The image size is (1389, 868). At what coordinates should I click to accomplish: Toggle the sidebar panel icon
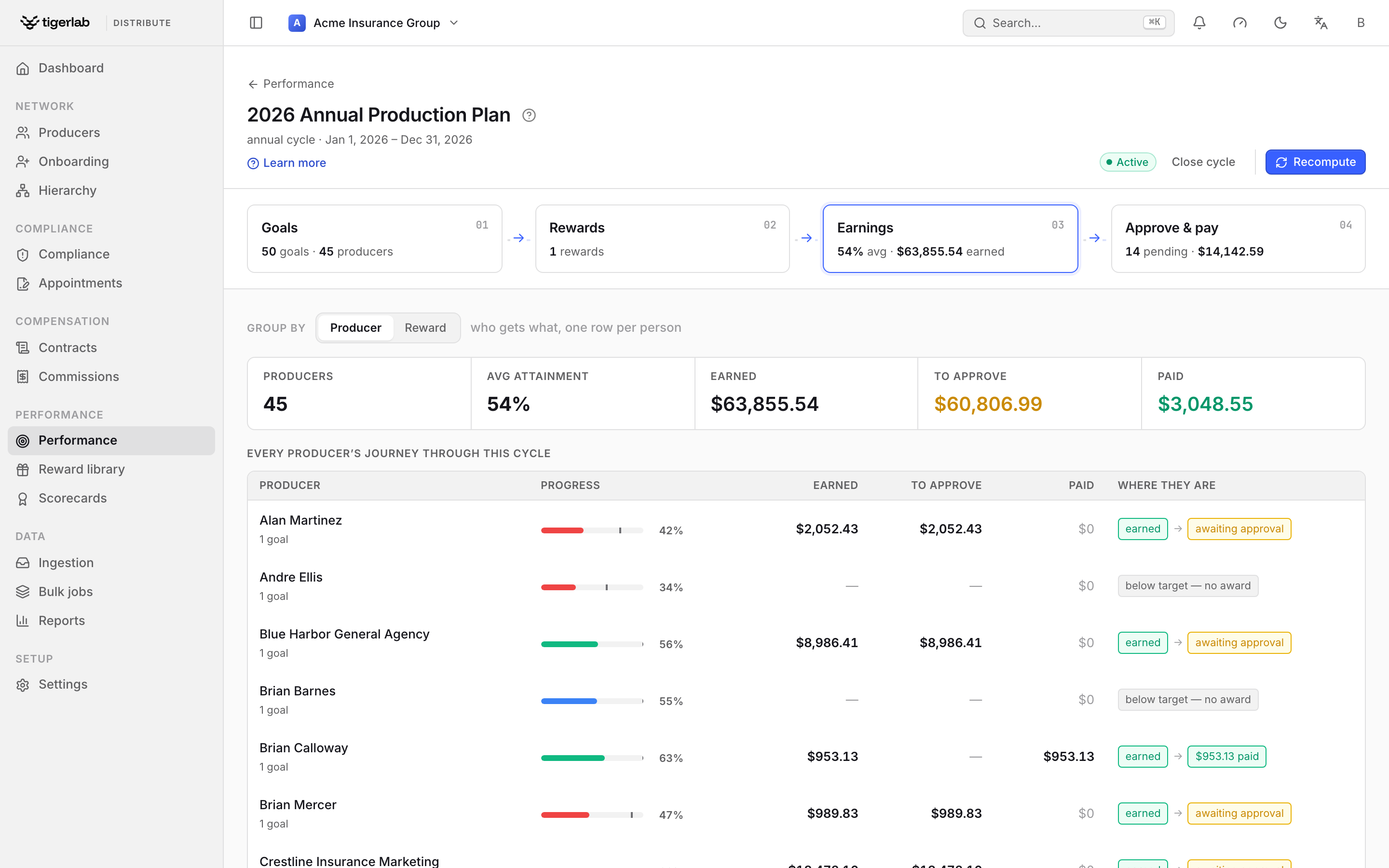[256, 23]
